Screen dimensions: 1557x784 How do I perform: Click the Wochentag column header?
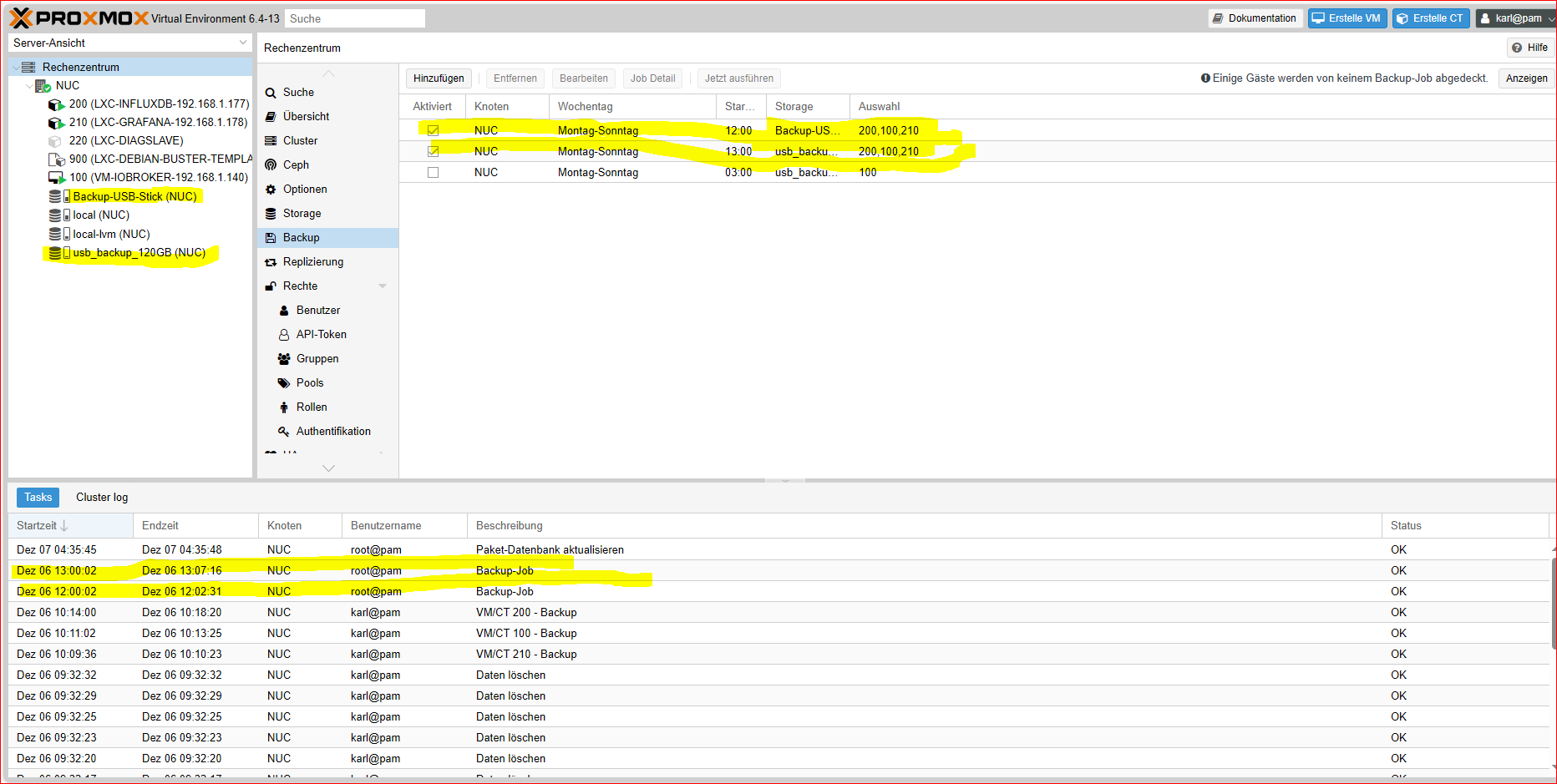point(632,107)
